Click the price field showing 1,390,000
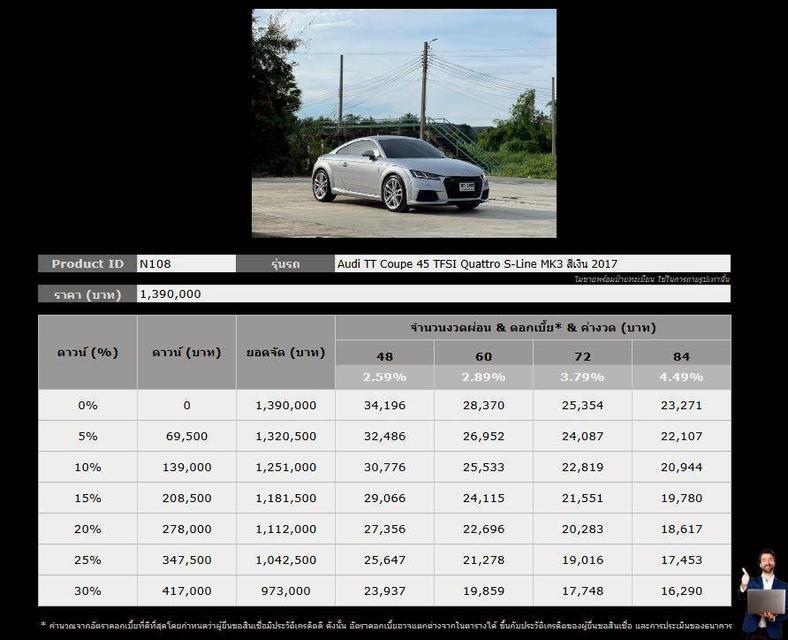This screenshot has width=788, height=640. pyautogui.click(x=434, y=294)
